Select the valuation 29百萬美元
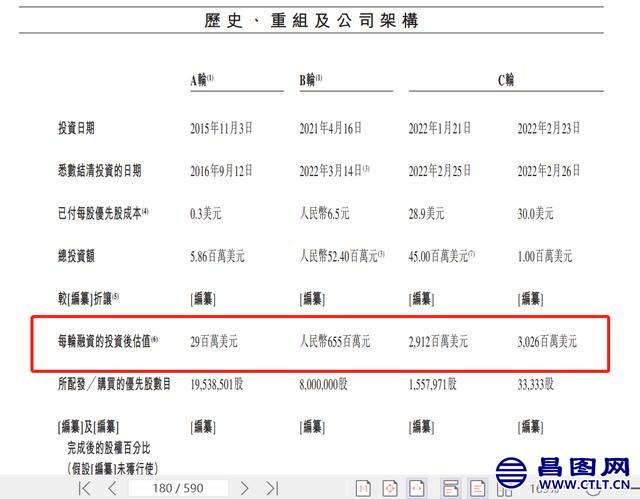Viewport: 640px width, 499px height. point(214,341)
